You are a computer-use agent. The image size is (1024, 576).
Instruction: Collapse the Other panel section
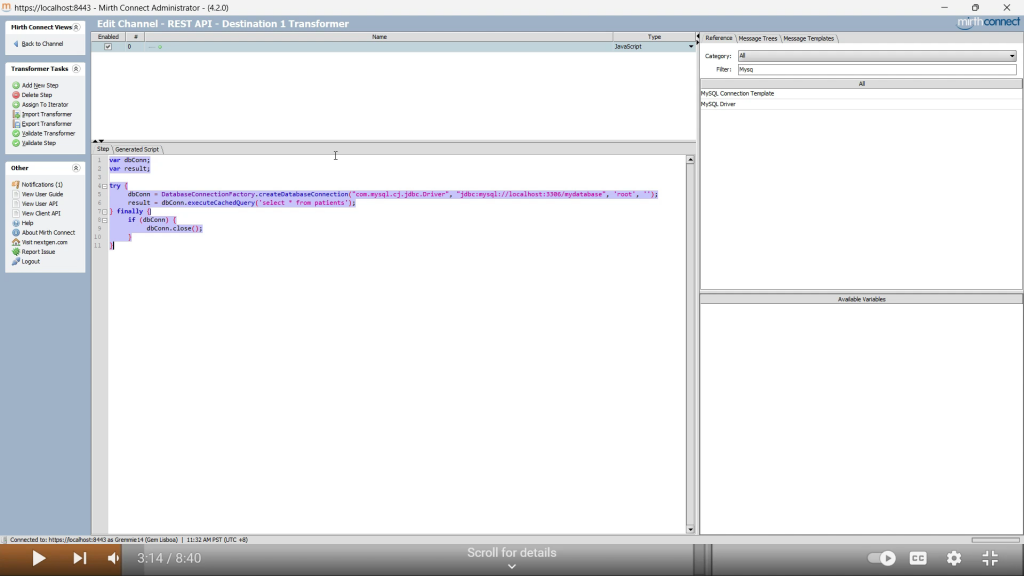[x=76, y=168]
